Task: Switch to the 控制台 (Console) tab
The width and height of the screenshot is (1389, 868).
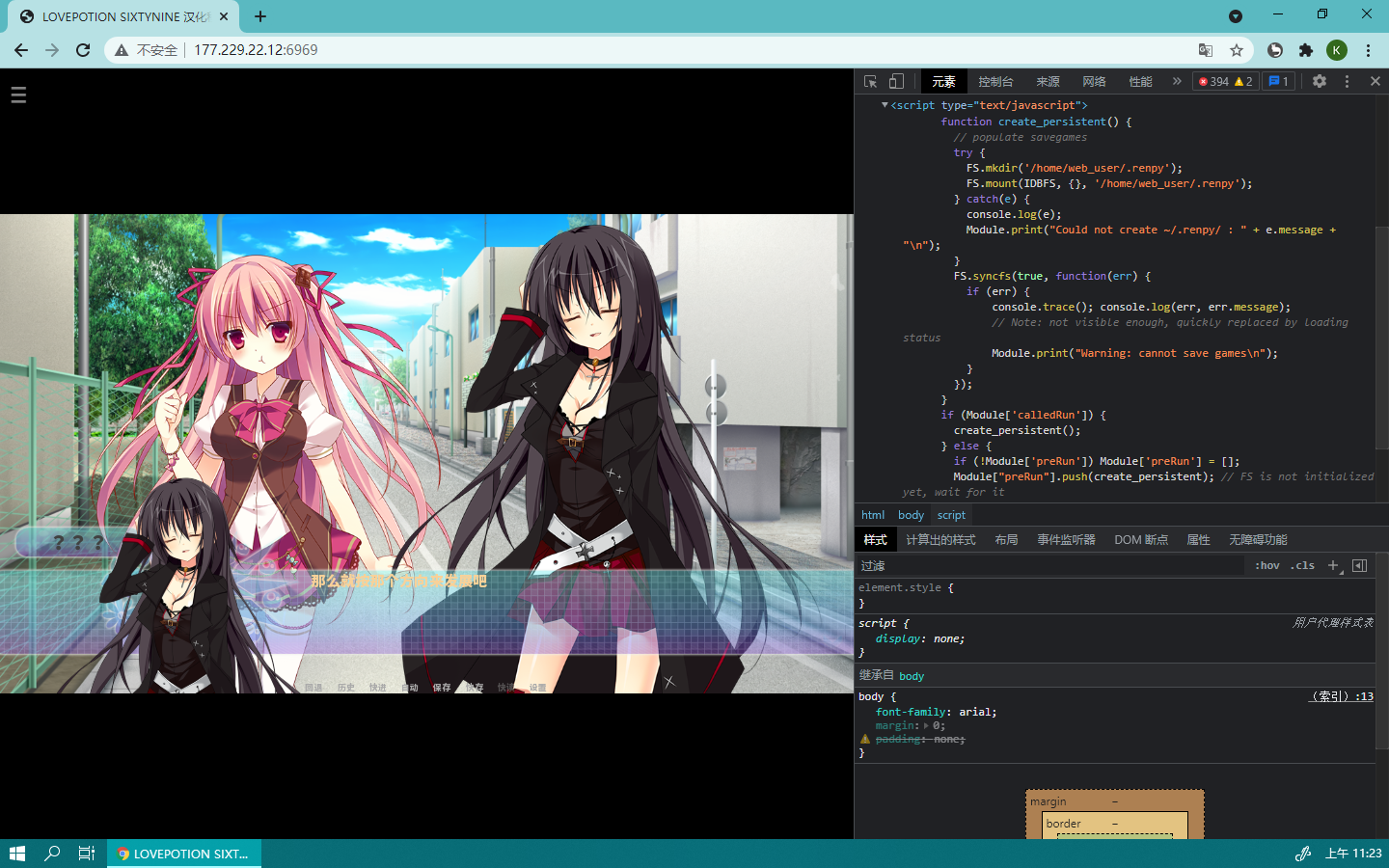Action: pyautogui.click(x=995, y=81)
